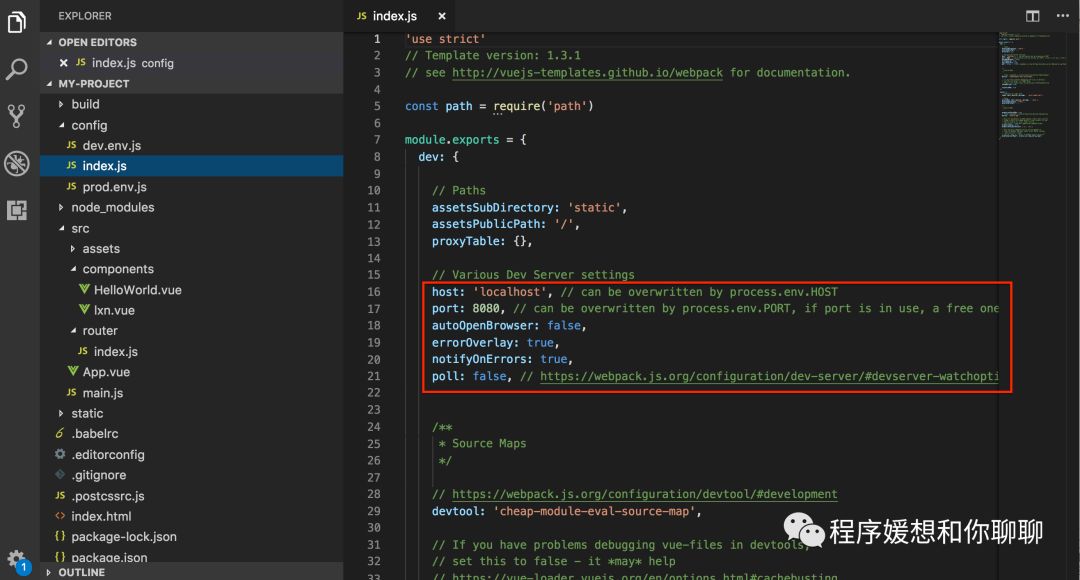
Task: Click the EXPLORER panel title
Action: [x=85, y=16]
